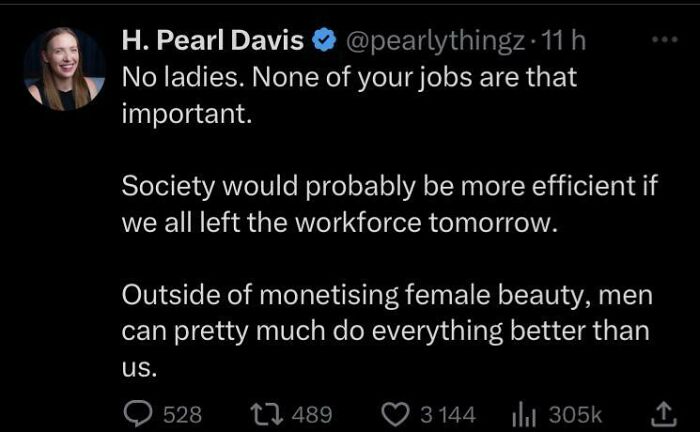Click the reply speech bubble icon
The image size is (700, 432).
point(136,412)
